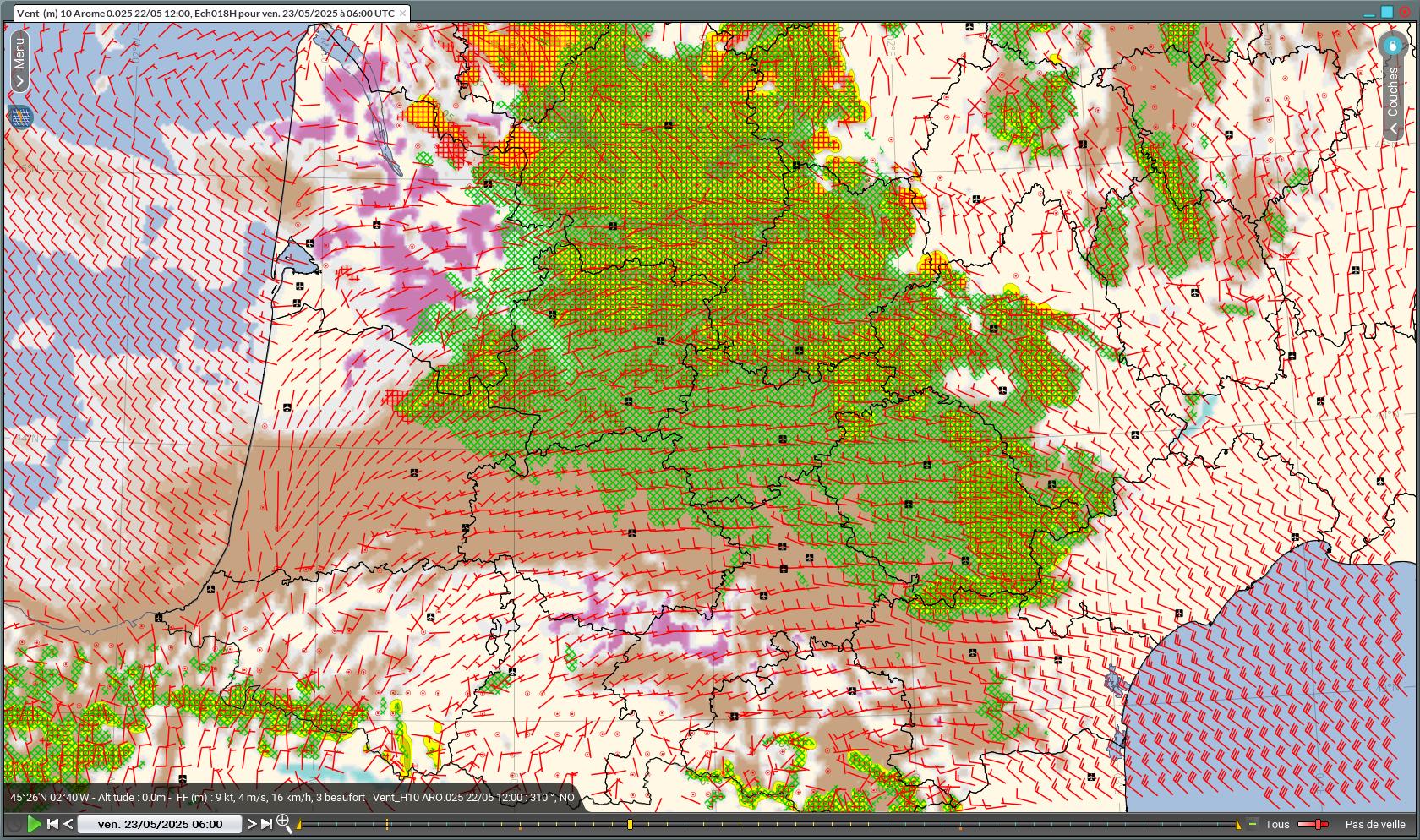Click the grid data layer icon below Menu
The image size is (1420, 840).
[20, 117]
